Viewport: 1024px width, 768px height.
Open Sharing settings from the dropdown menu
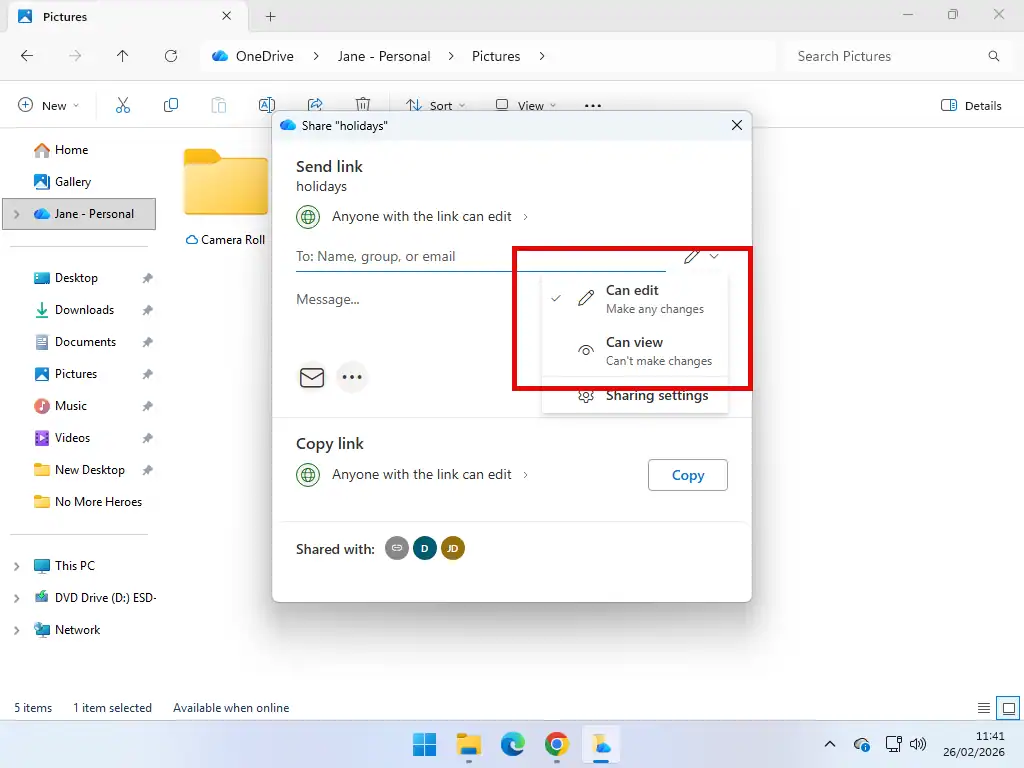click(x=657, y=396)
